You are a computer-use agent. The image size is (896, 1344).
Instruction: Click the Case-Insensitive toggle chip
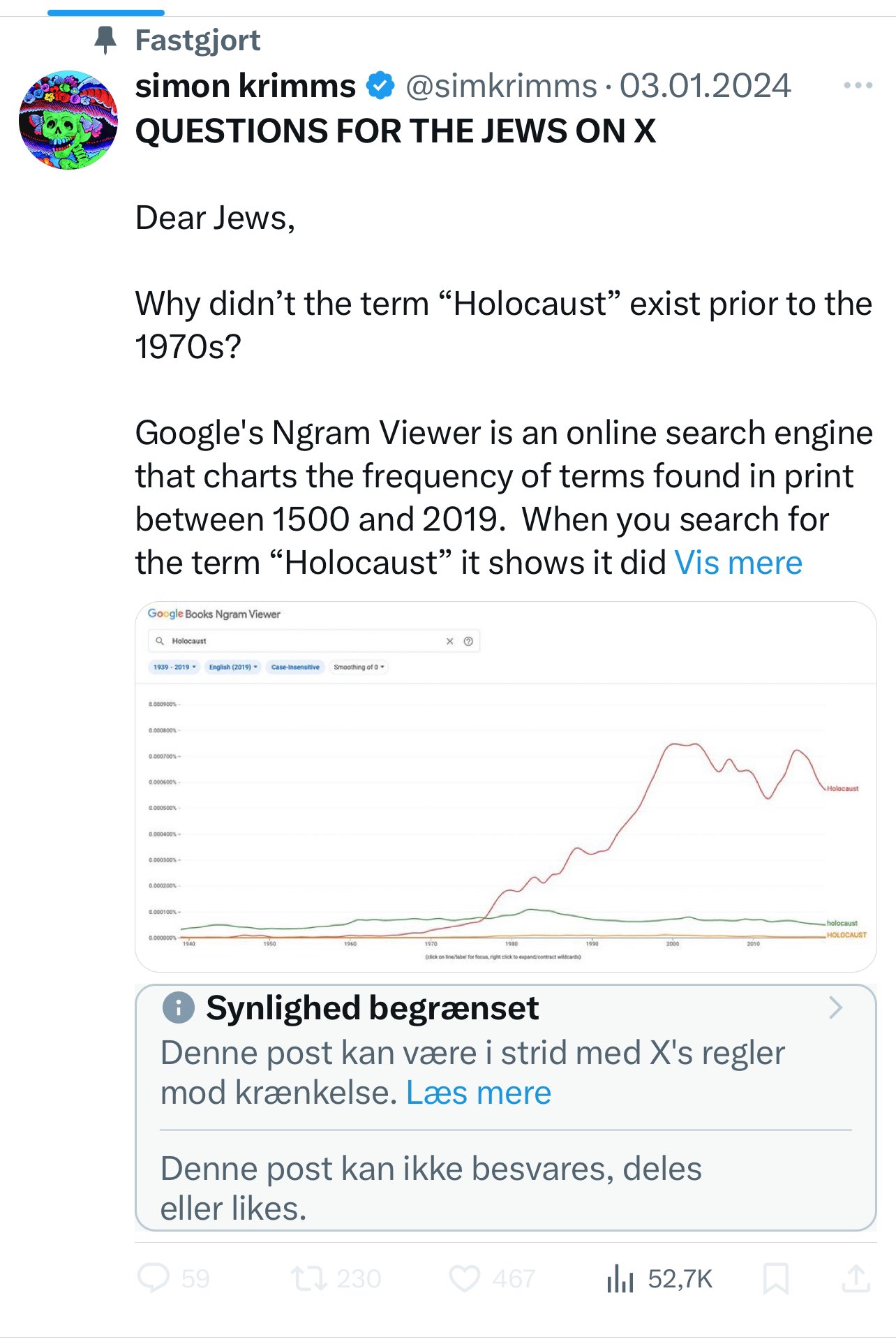(x=295, y=667)
